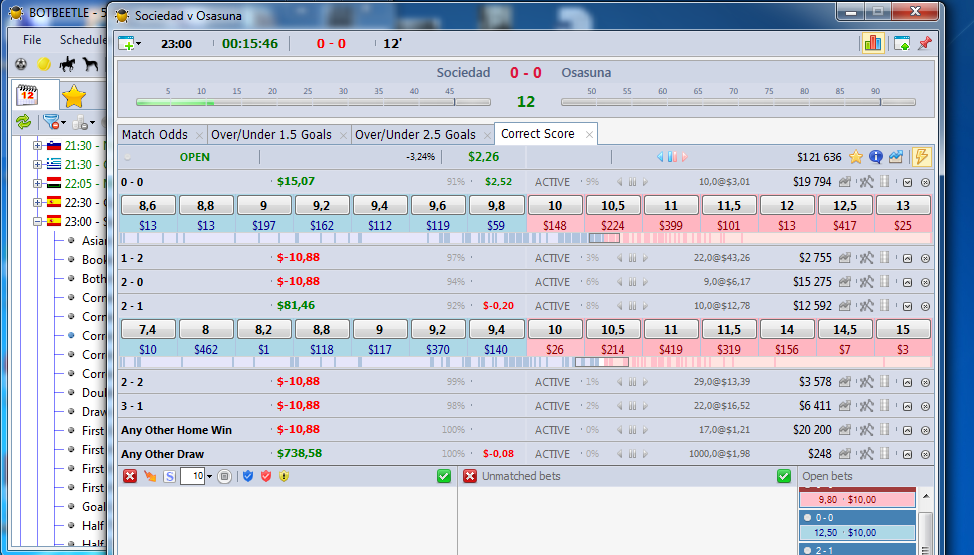The image size is (974, 555).
Task: Close the Correct Score tab
Action: click(x=589, y=134)
